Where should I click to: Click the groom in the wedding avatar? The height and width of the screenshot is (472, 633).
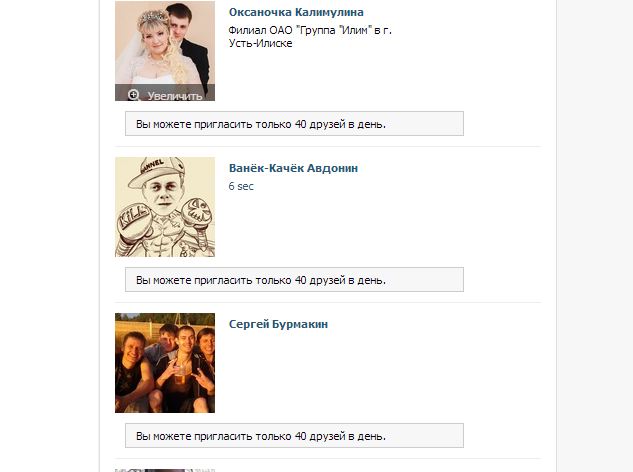tap(189, 44)
